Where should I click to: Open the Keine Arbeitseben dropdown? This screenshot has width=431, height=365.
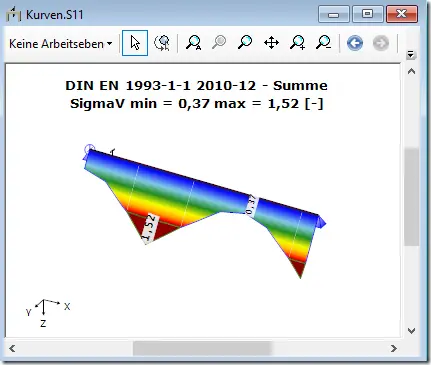pyautogui.click(x=61, y=44)
